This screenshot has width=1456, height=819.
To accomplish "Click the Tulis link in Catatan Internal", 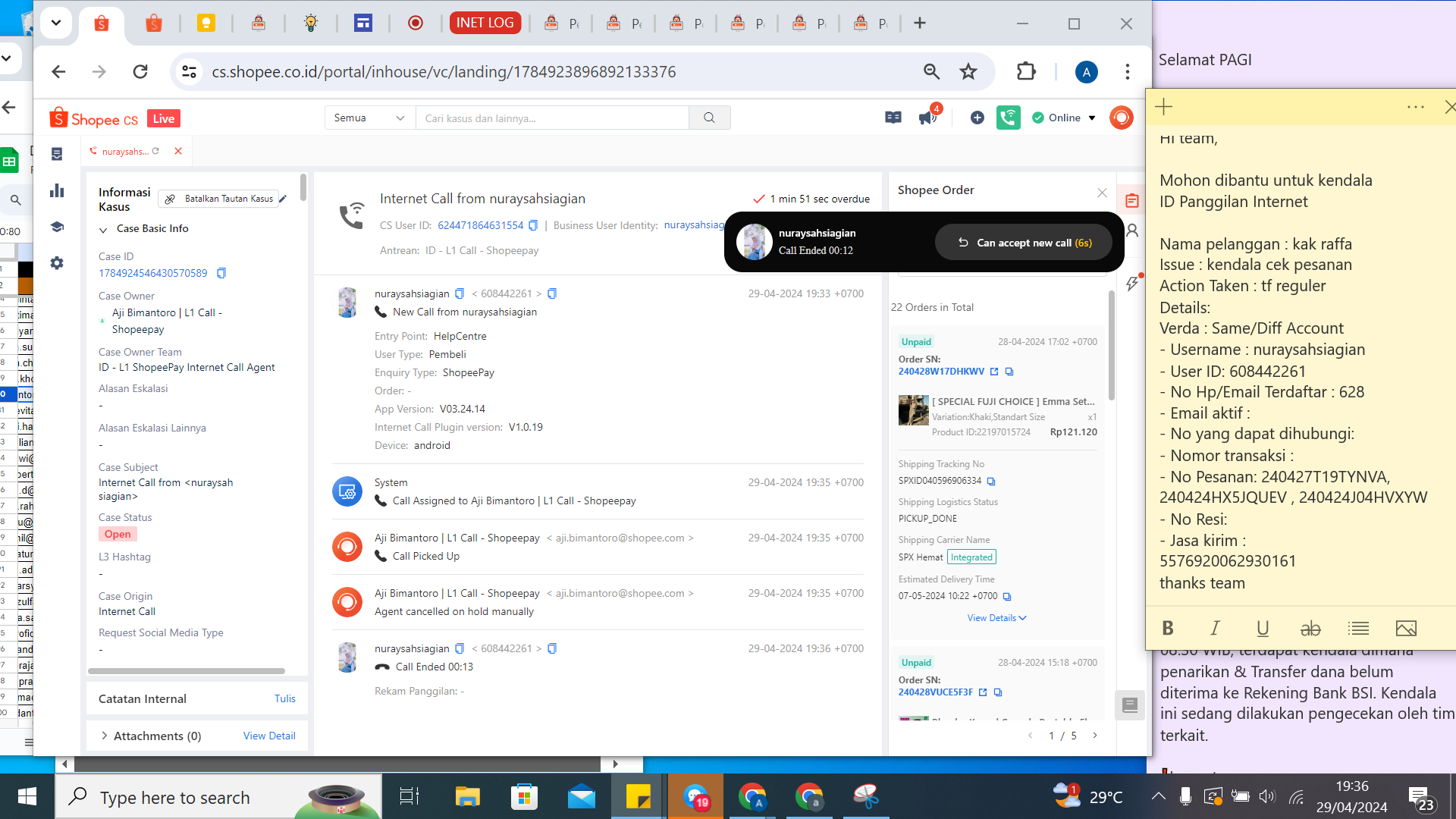I will click(284, 698).
